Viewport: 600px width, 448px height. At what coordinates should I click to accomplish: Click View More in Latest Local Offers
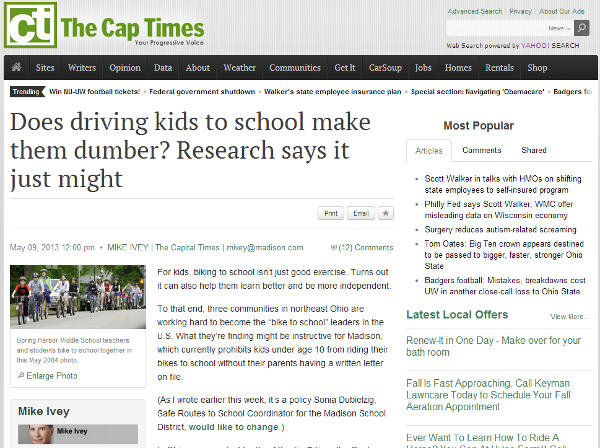pos(569,317)
